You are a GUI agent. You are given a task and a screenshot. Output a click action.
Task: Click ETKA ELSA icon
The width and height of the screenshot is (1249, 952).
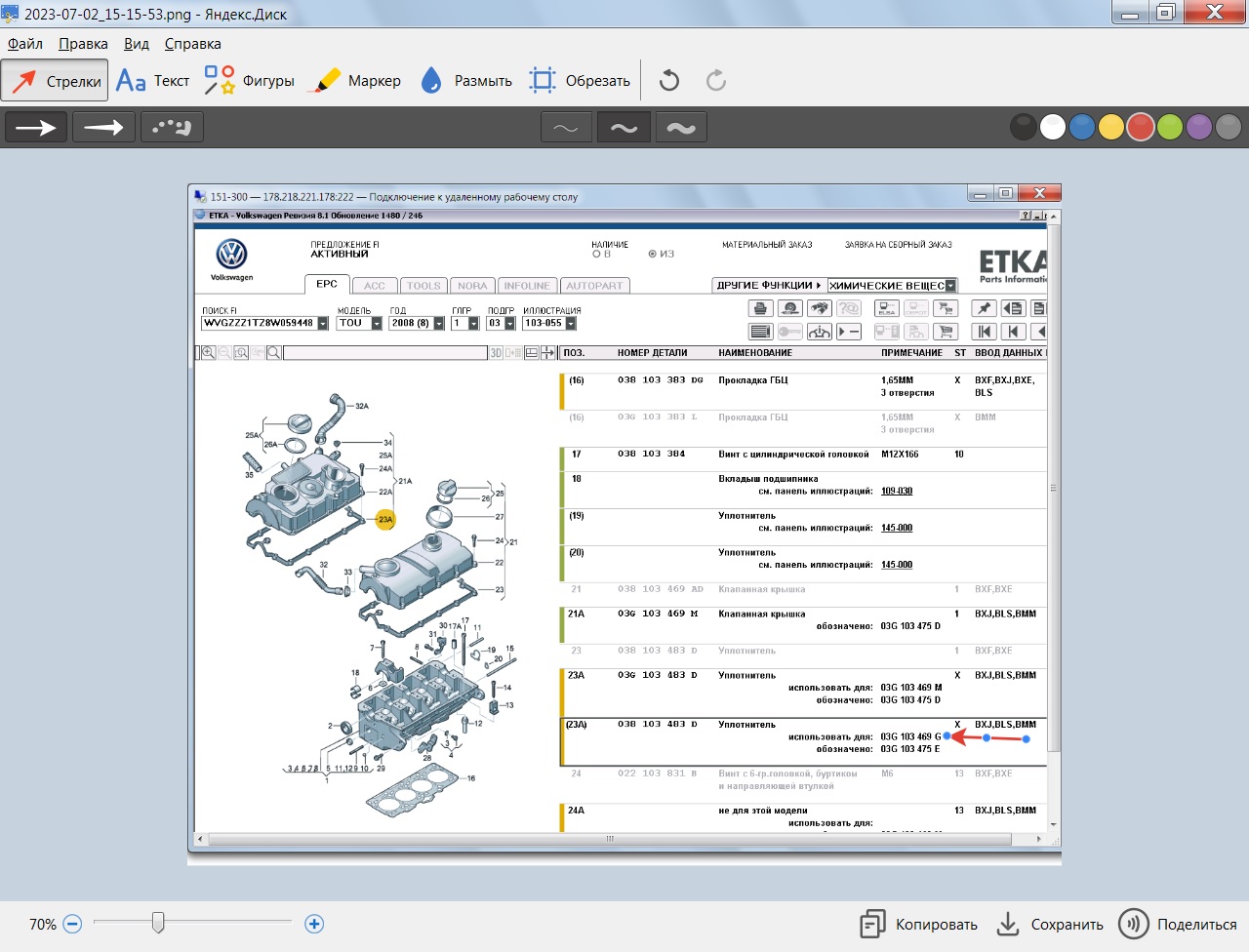click(x=887, y=308)
